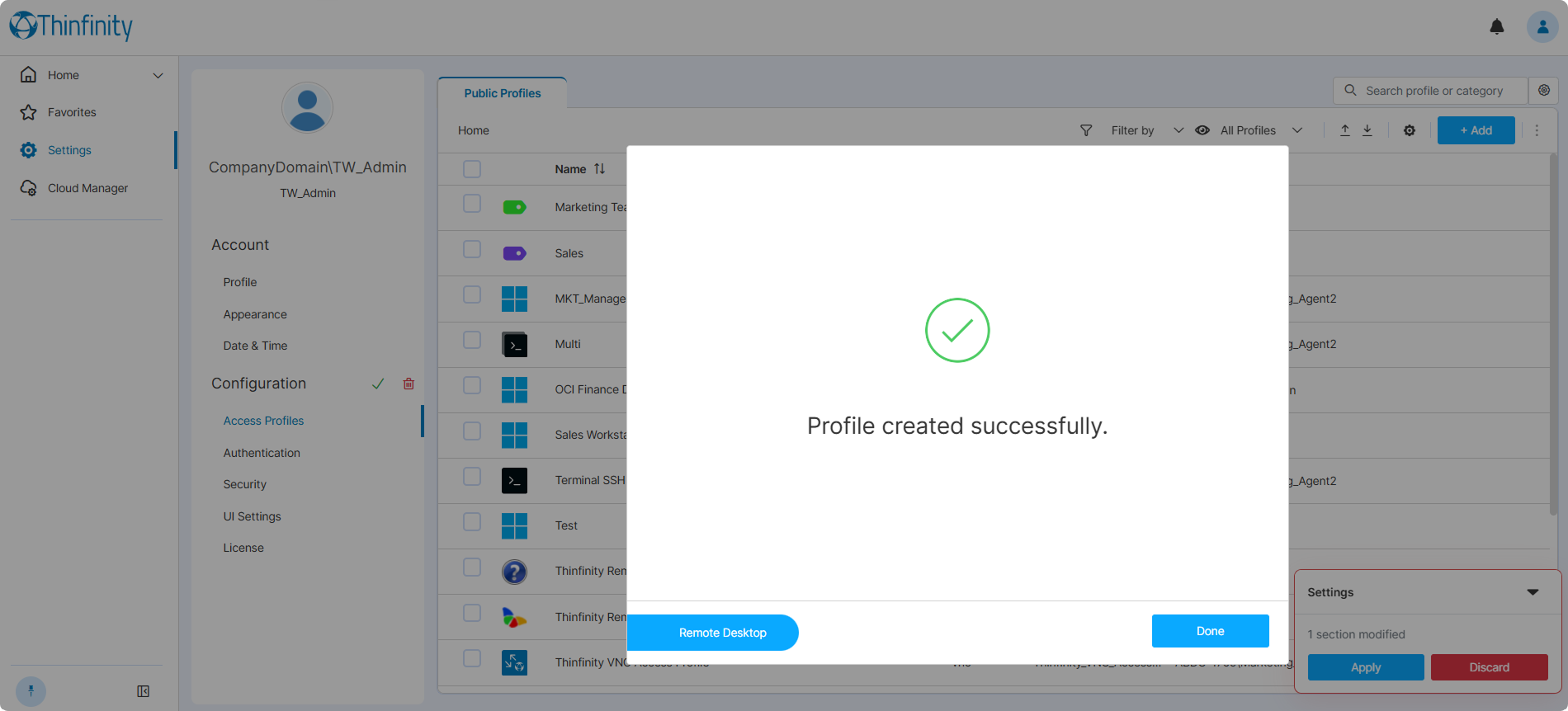
Task: Open the three-dot more options menu
Action: point(1537,130)
